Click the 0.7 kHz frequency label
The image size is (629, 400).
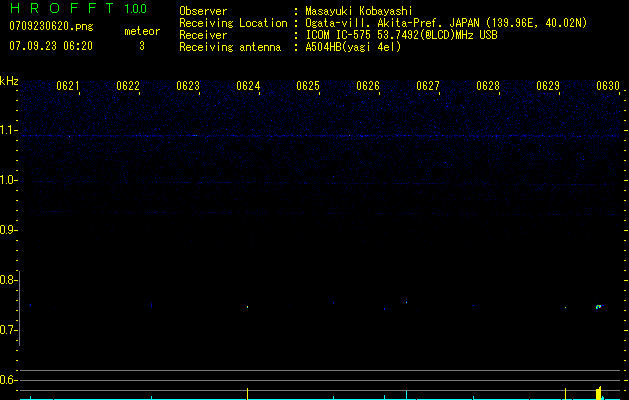click(x=8, y=330)
